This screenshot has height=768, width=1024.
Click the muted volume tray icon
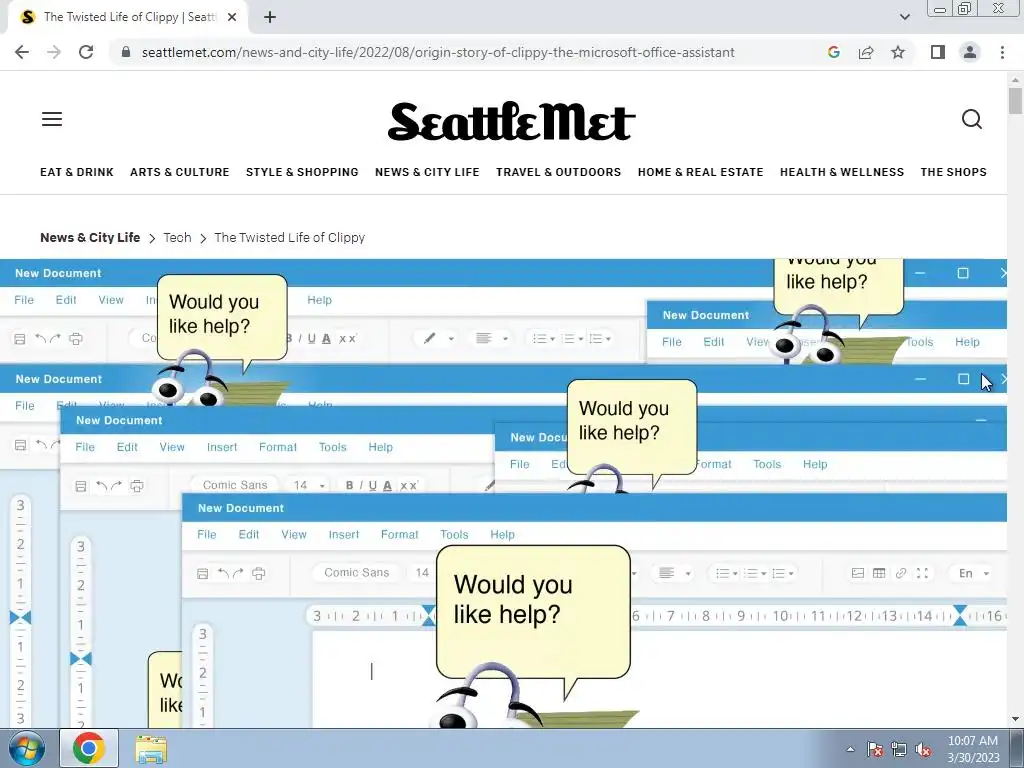[x=923, y=749]
